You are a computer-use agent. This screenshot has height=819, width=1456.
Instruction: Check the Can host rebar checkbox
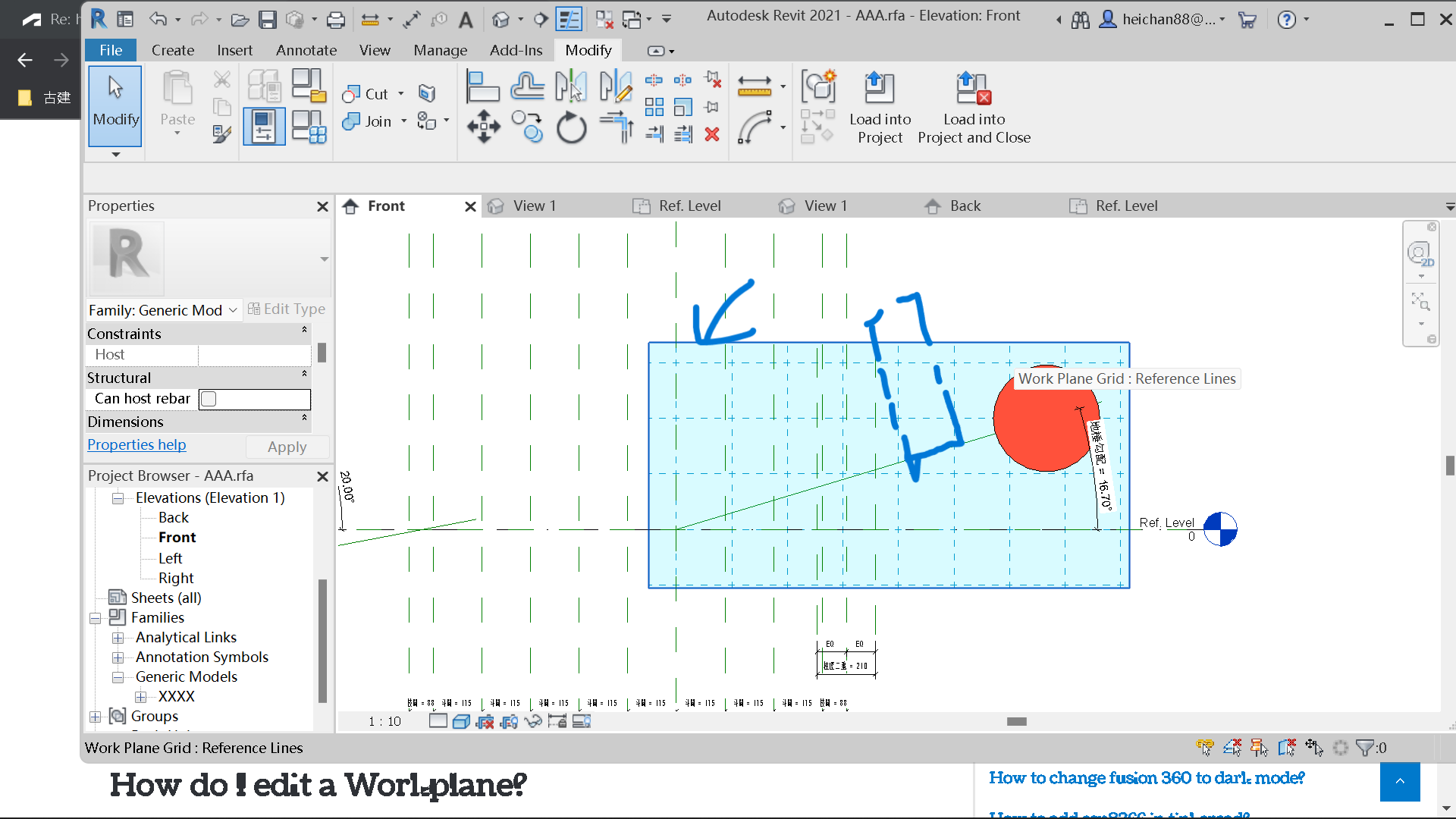tap(208, 398)
